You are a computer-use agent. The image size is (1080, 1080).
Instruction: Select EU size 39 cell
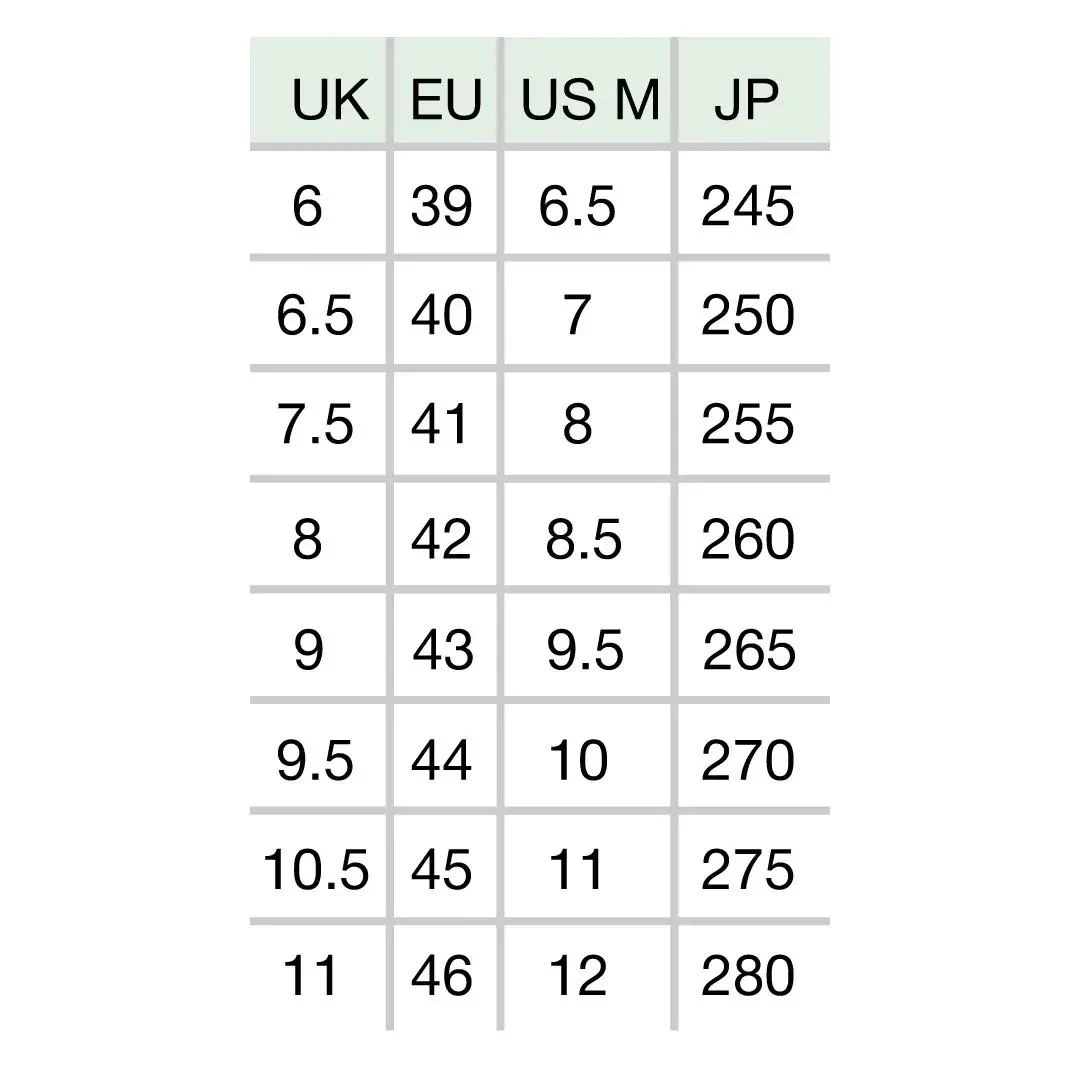[x=441, y=207]
